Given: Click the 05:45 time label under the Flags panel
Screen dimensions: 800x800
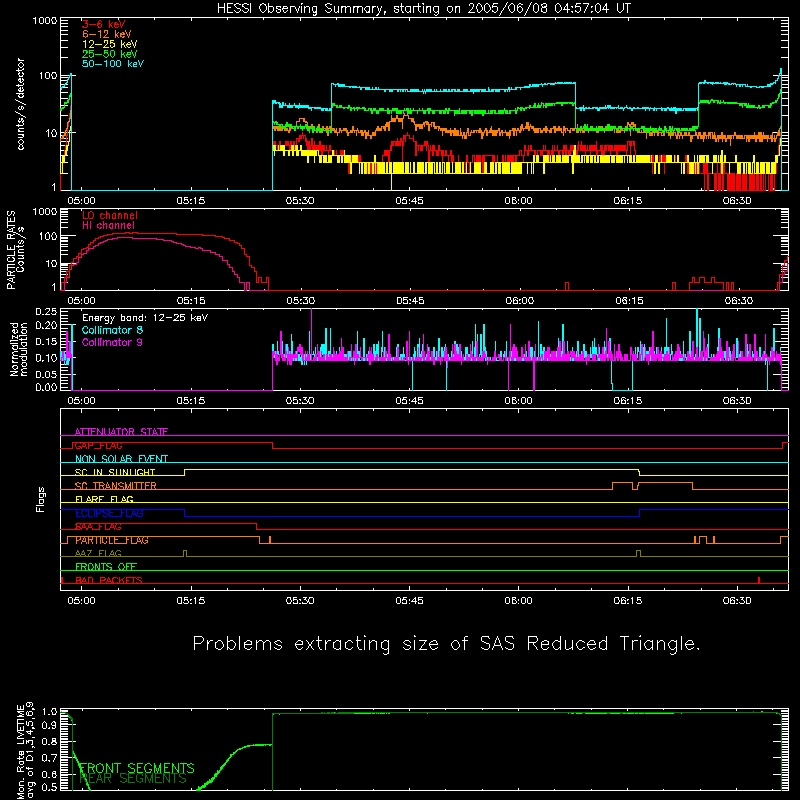Looking at the screenshot, I should [409, 601].
